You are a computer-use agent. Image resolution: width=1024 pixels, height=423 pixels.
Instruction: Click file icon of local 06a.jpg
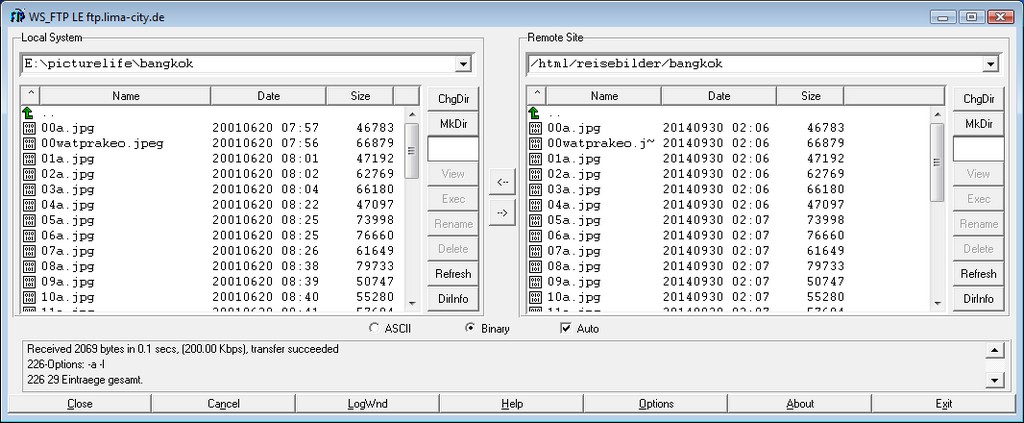coord(29,236)
